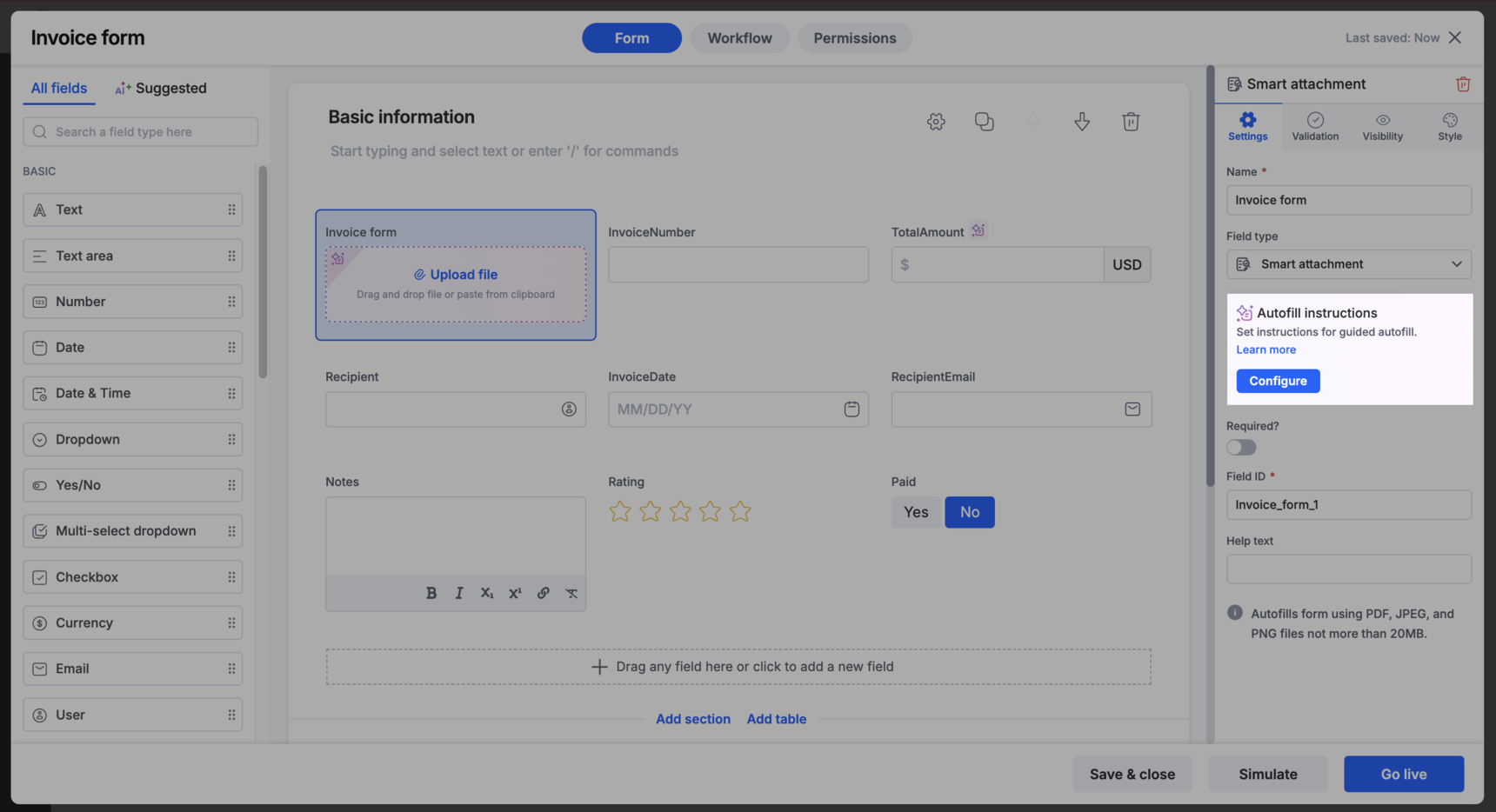Click autofill sparkle icon beside TotalAmount
The height and width of the screenshot is (812, 1496).
(978, 230)
